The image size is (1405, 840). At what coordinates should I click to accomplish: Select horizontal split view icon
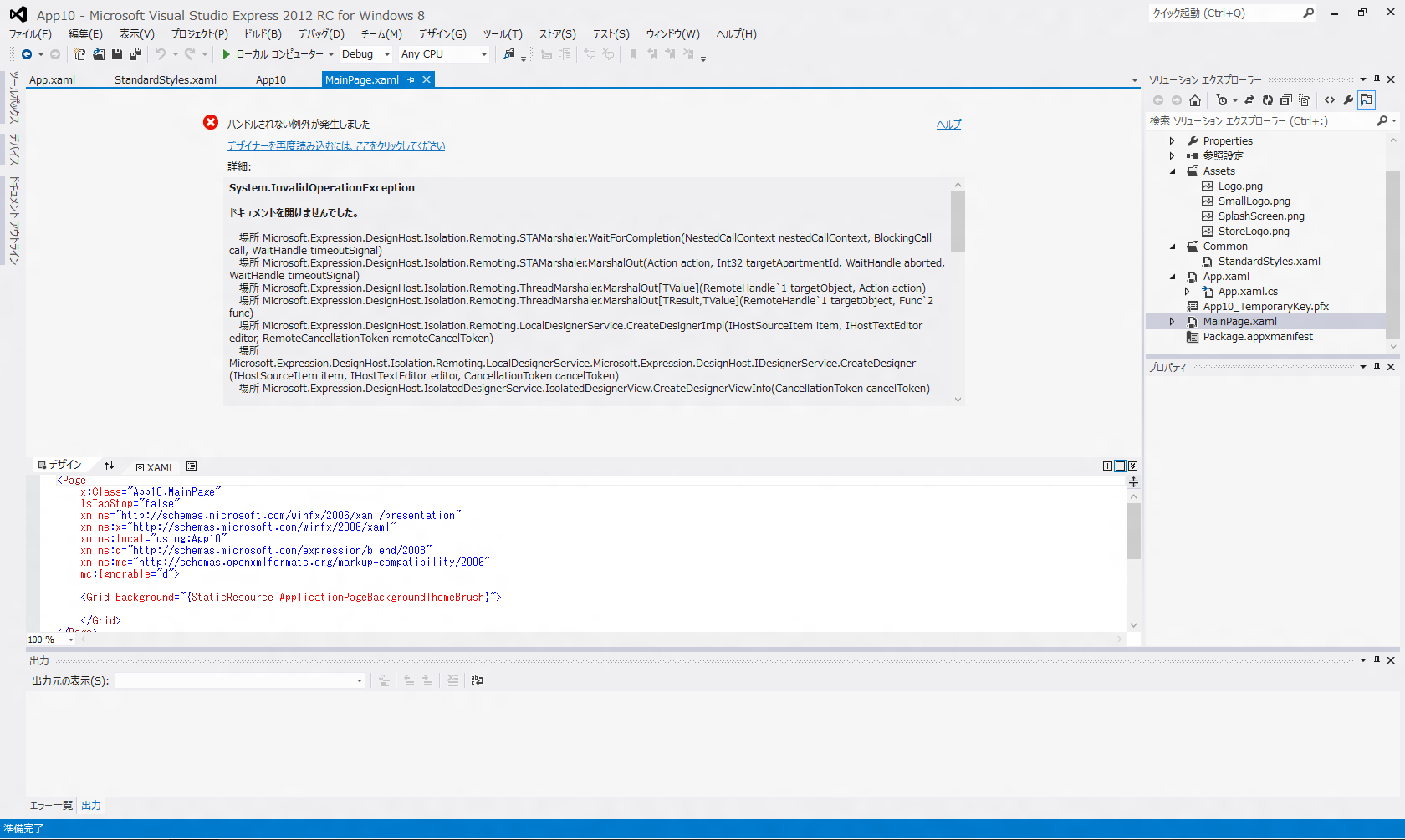pos(1120,466)
